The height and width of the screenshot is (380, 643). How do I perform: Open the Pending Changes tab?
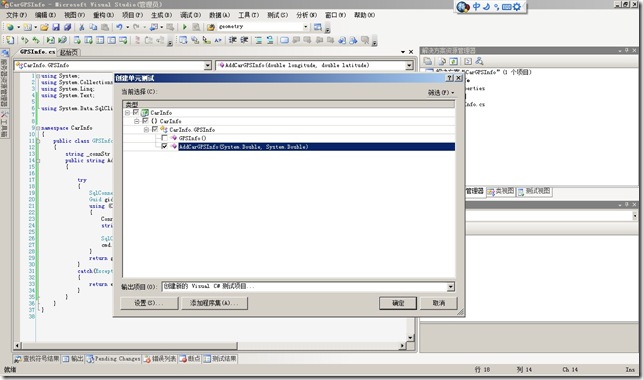click(114, 359)
